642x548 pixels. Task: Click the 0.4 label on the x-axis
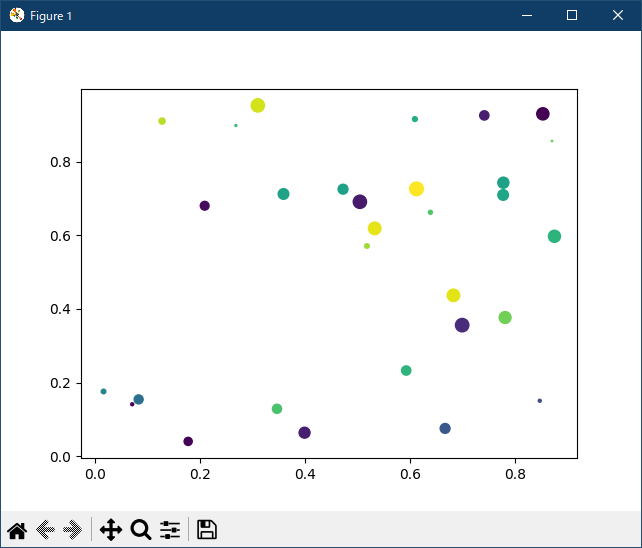[305, 474]
